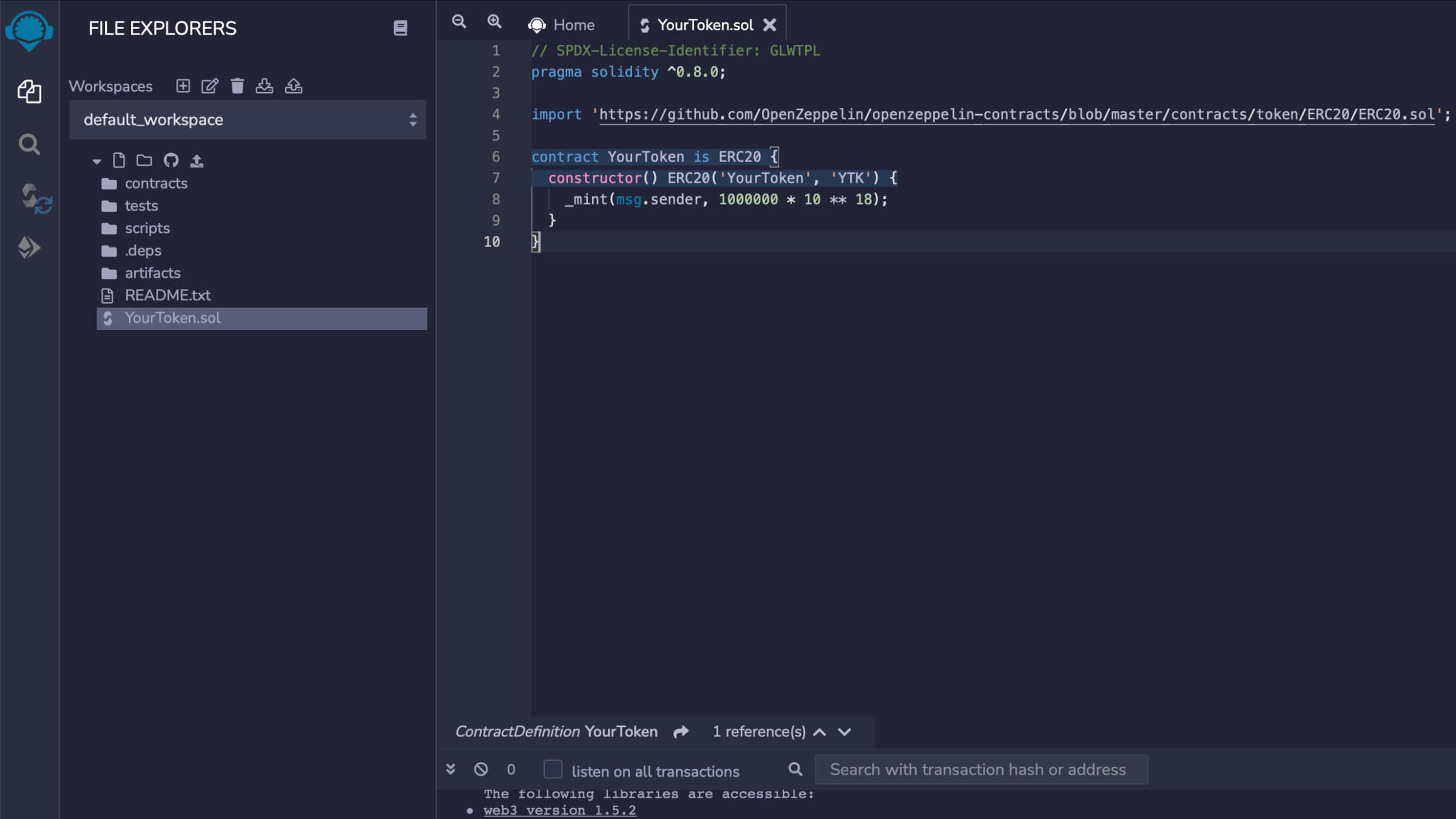Click the delete workspace trash icon
1456x819 pixels.
point(237,86)
